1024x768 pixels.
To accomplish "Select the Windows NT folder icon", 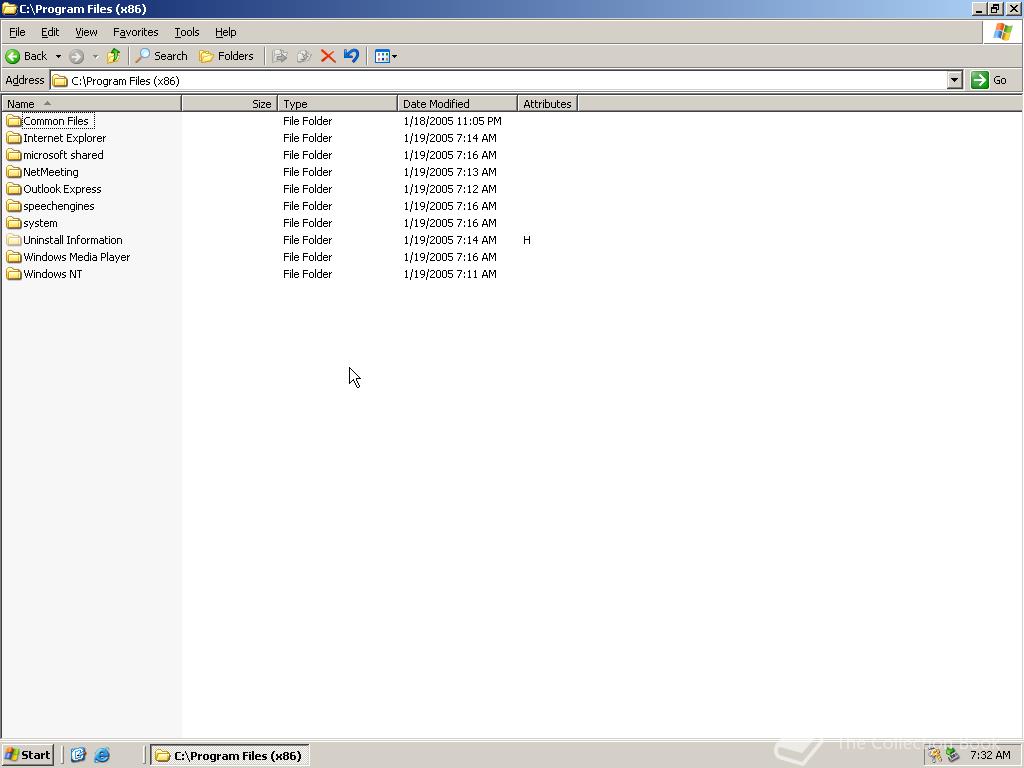I will tap(14, 274).
